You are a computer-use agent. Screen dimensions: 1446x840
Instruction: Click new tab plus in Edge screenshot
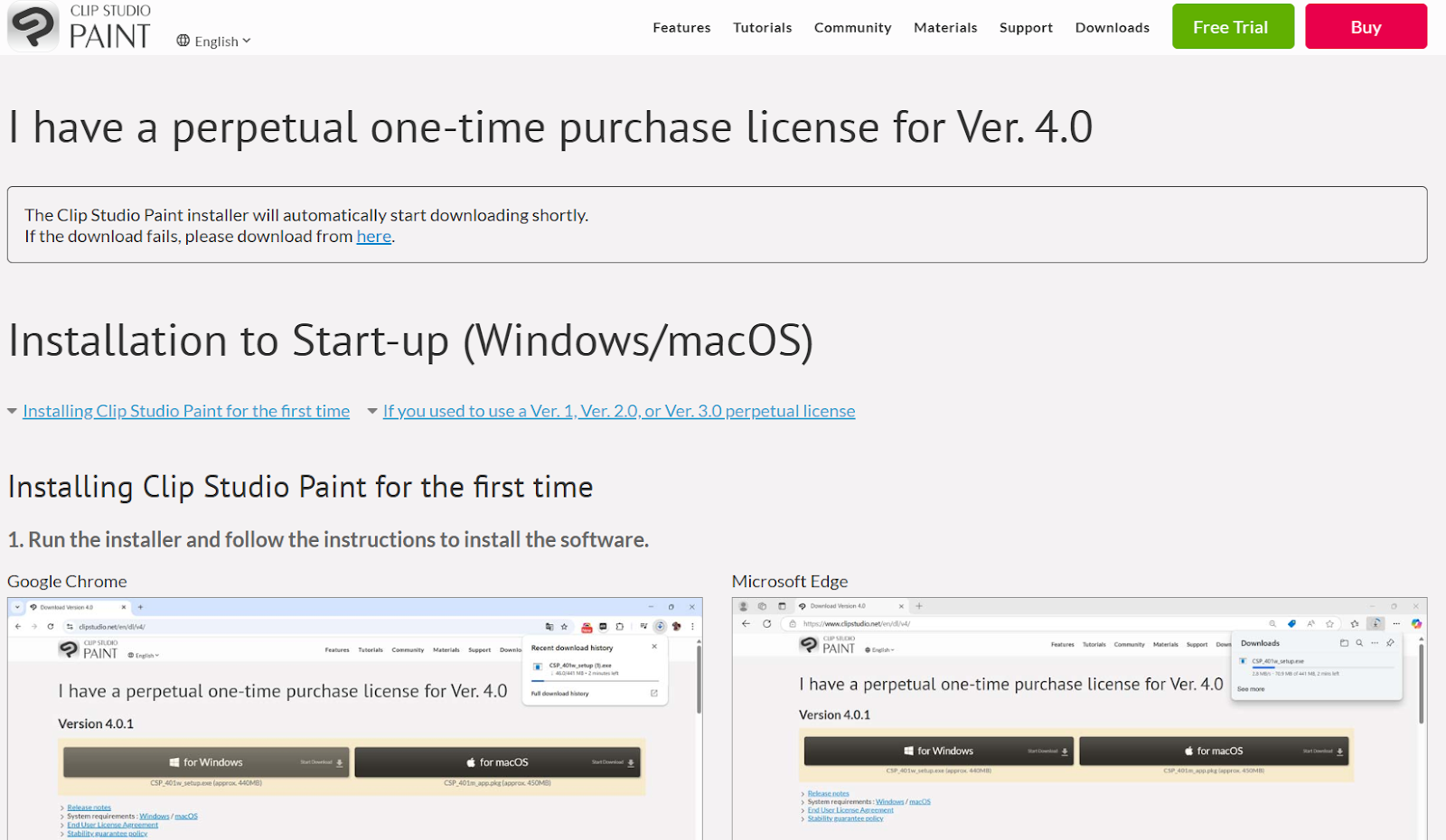(x=919, y=606)
